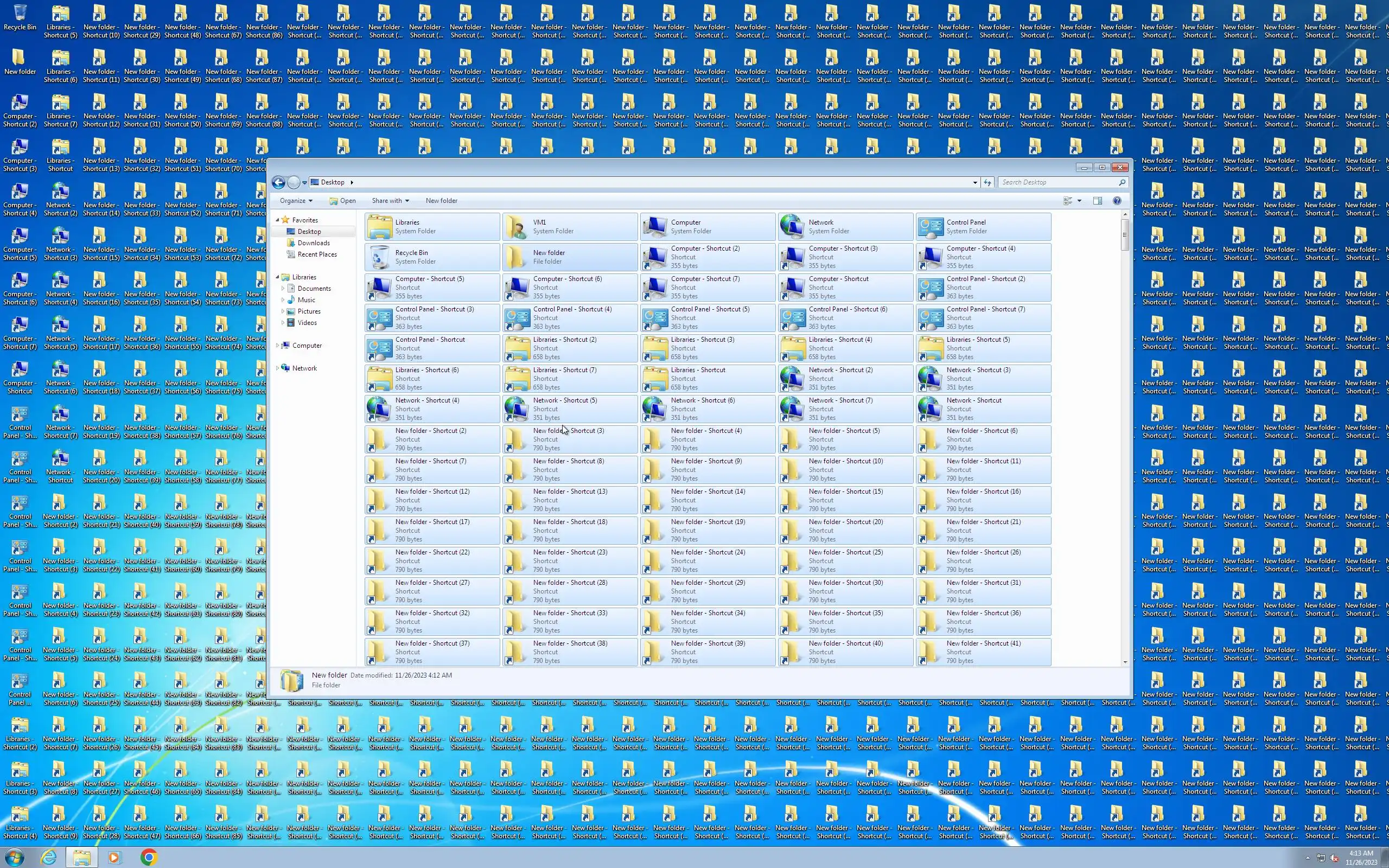
Task: Launch Google Chrome from the taskbar
Action: pos(149,857)
